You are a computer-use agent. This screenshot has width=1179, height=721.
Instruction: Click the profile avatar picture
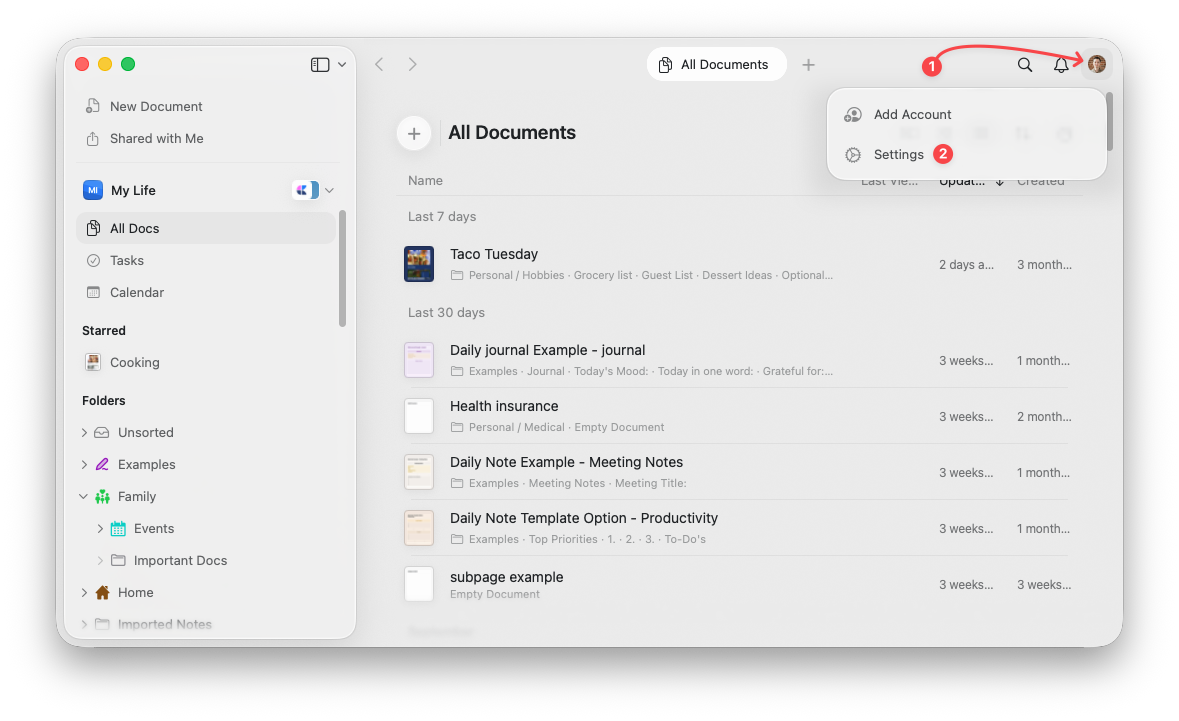tap(1096, 64)
